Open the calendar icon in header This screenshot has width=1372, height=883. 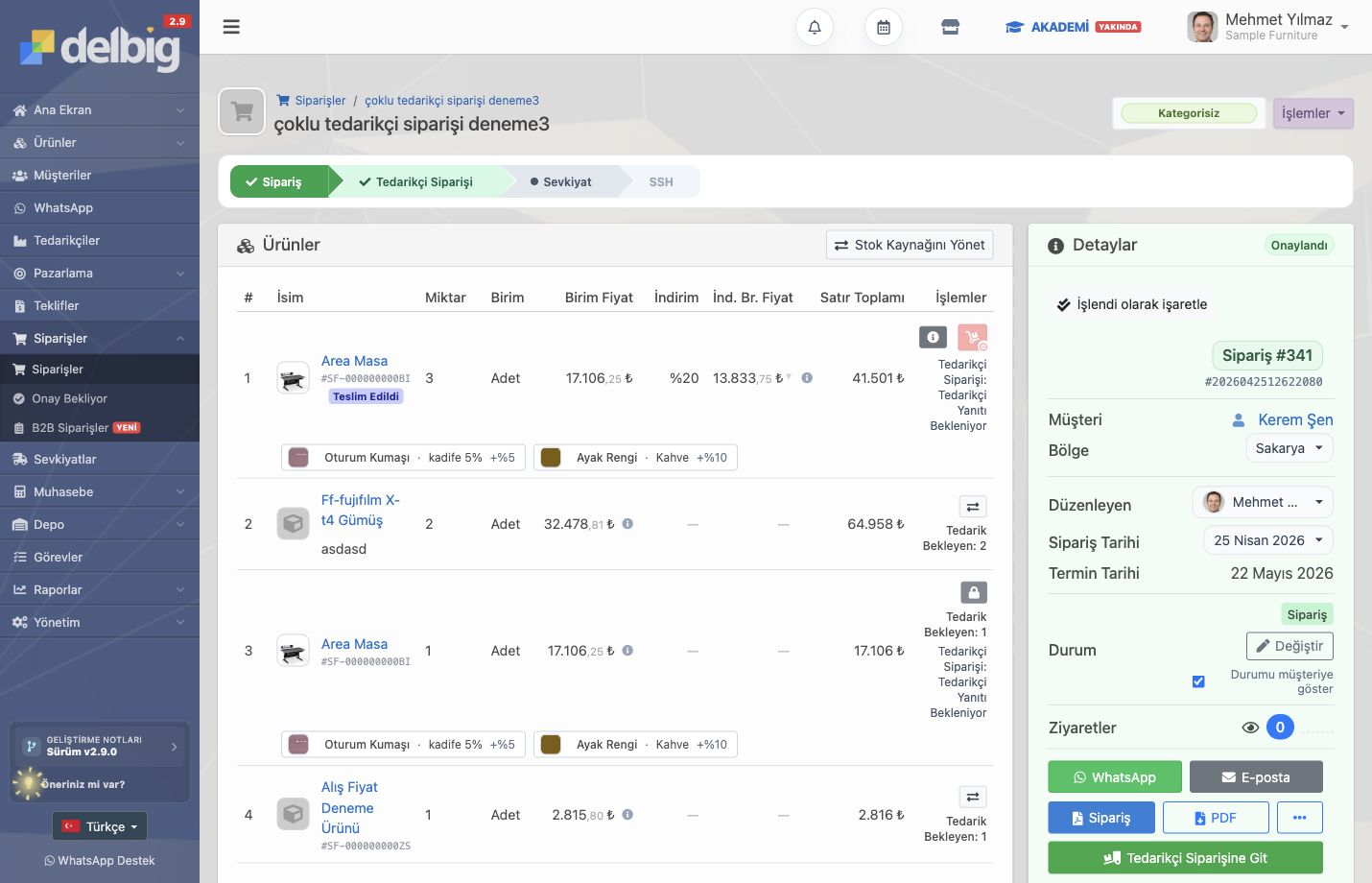(x=884, y=27)
